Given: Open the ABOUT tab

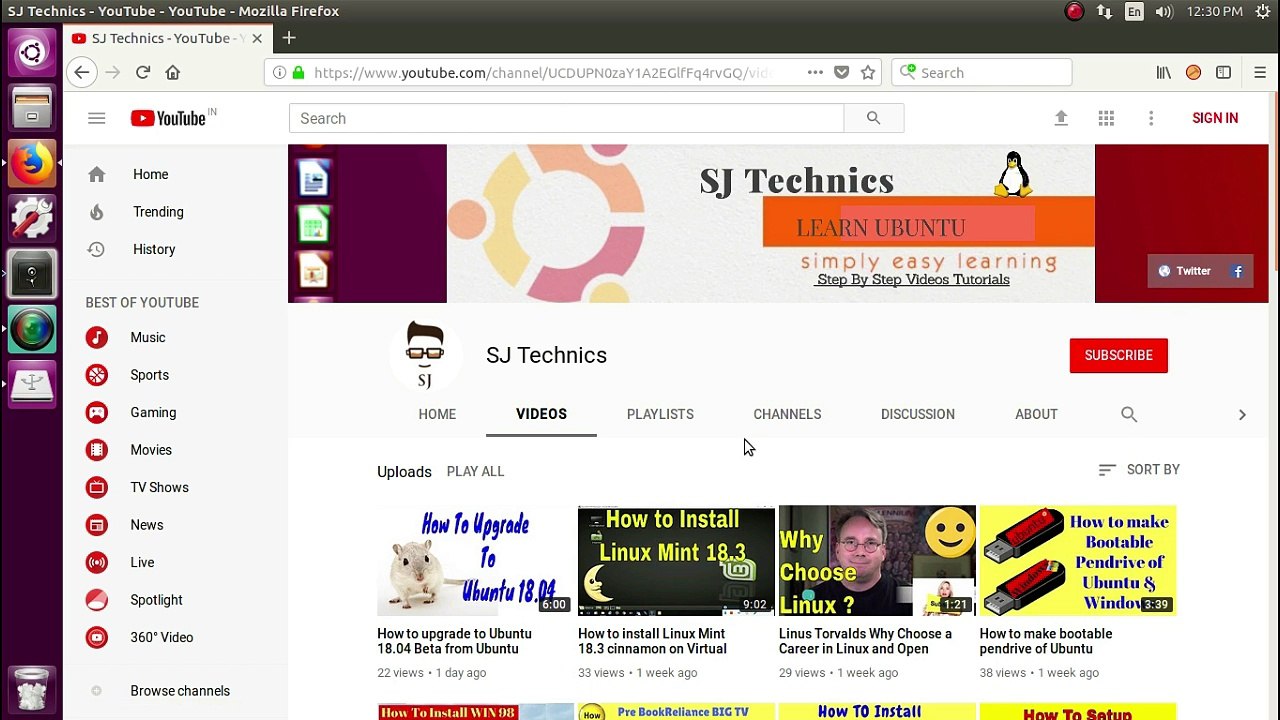Looking at the screenshot, I should 1036,414.
